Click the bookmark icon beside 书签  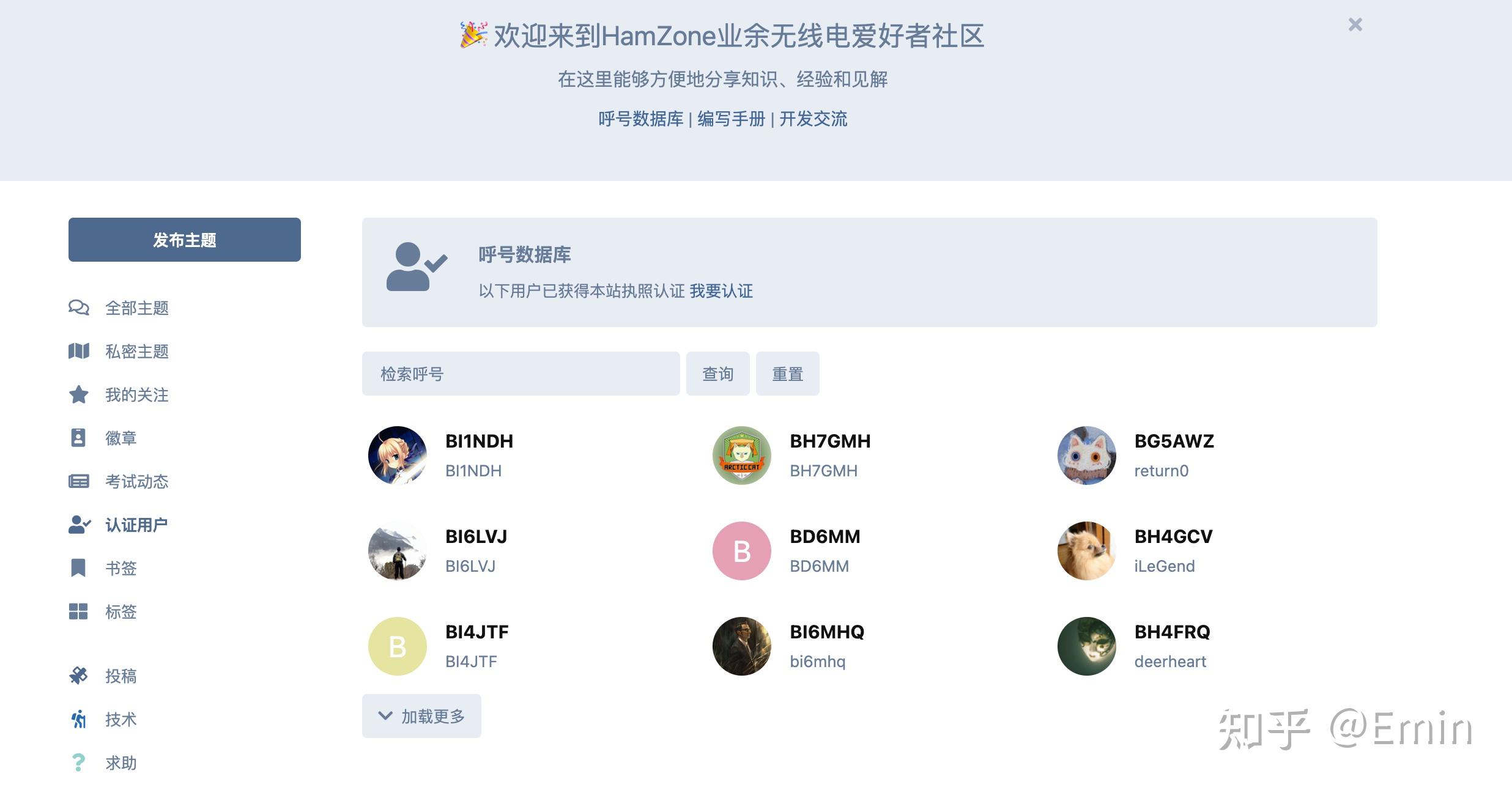[78, 568]
